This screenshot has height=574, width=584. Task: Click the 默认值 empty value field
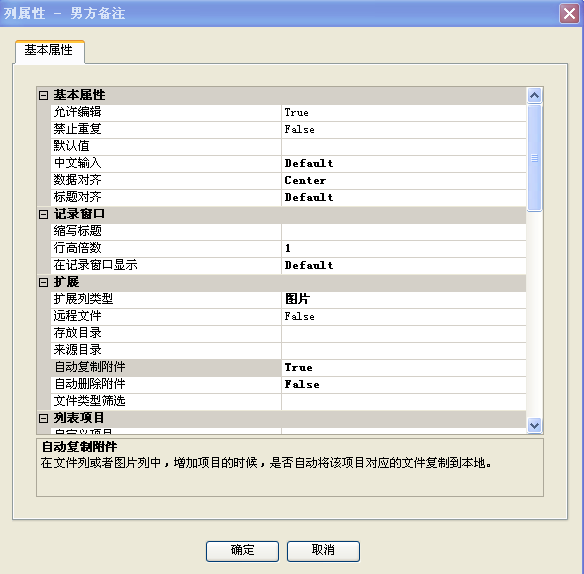point(404,146)
